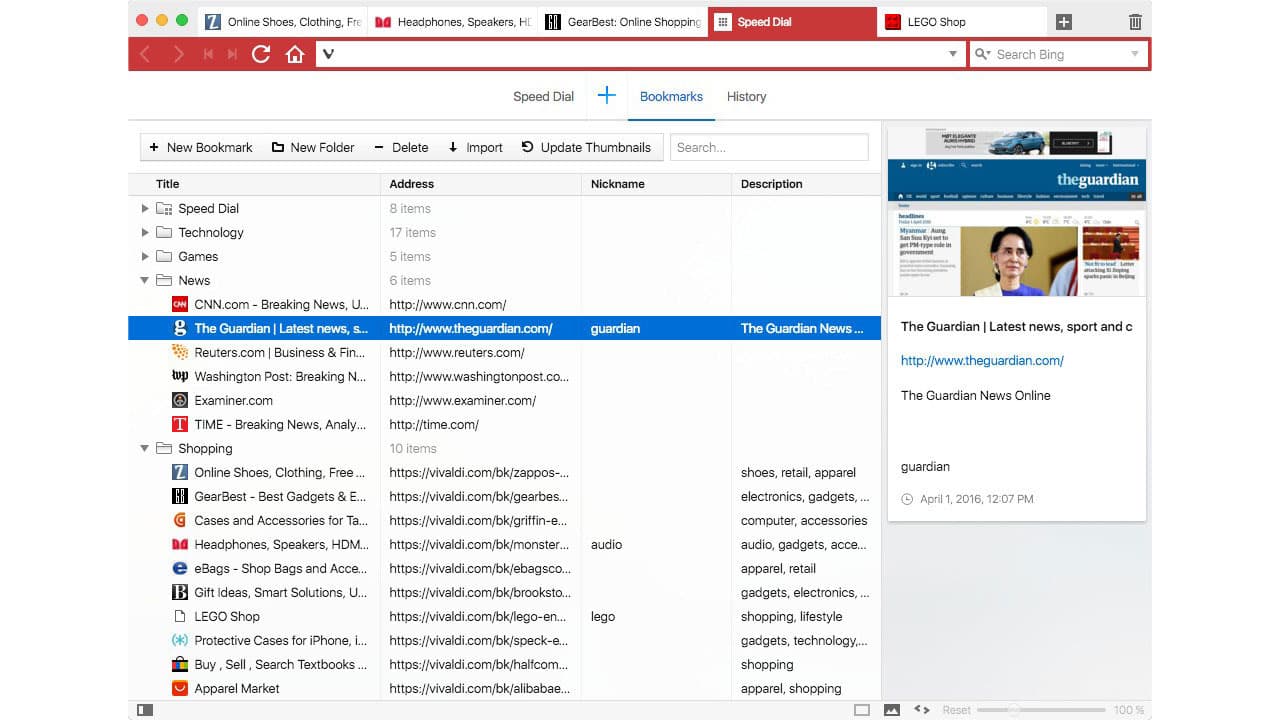Open the closed tabs trash icon
The width and height of the screenshot is (1280, 720).
coord(1135,20)
